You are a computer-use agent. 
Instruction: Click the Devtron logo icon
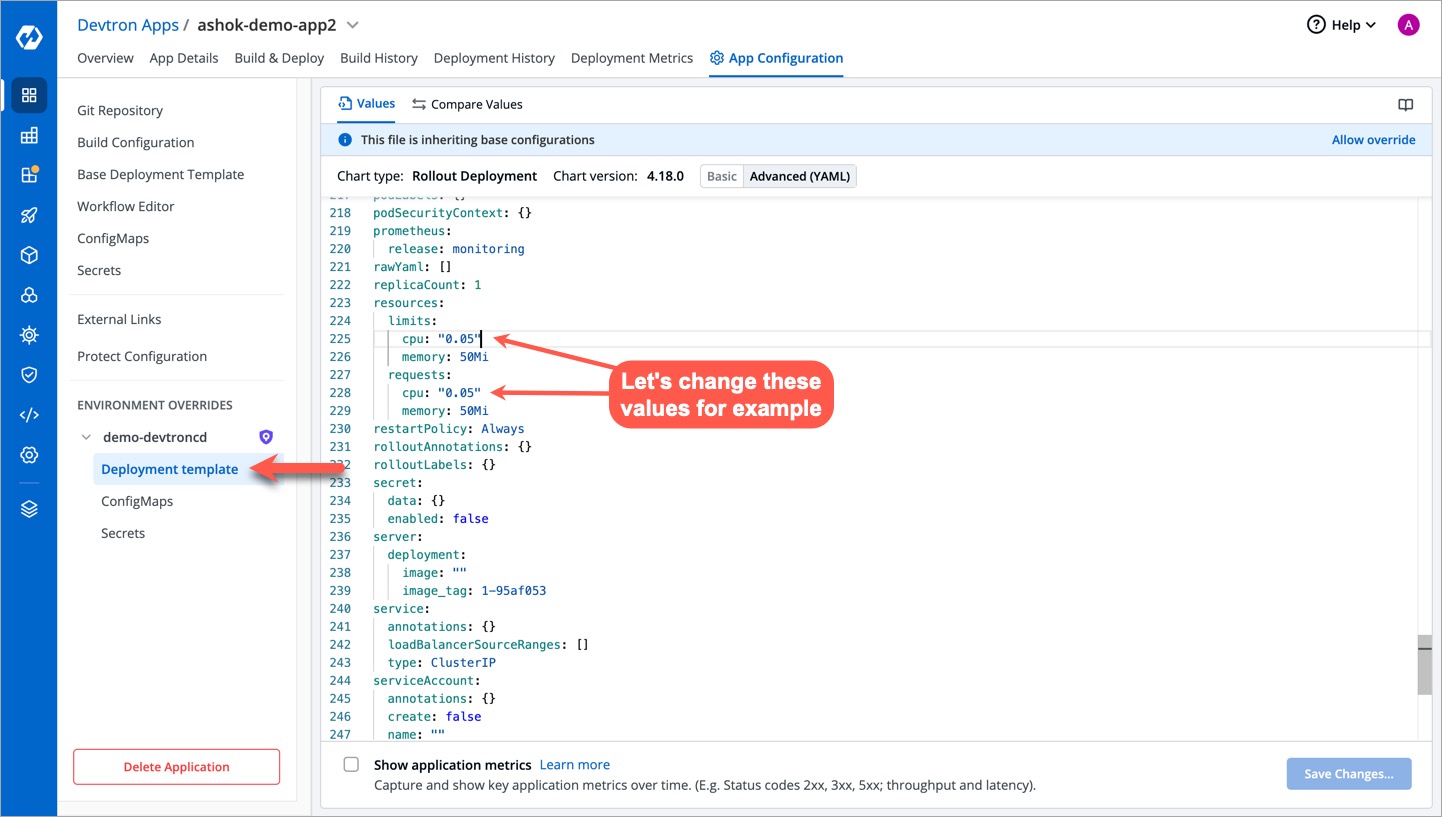pos(28,38)
